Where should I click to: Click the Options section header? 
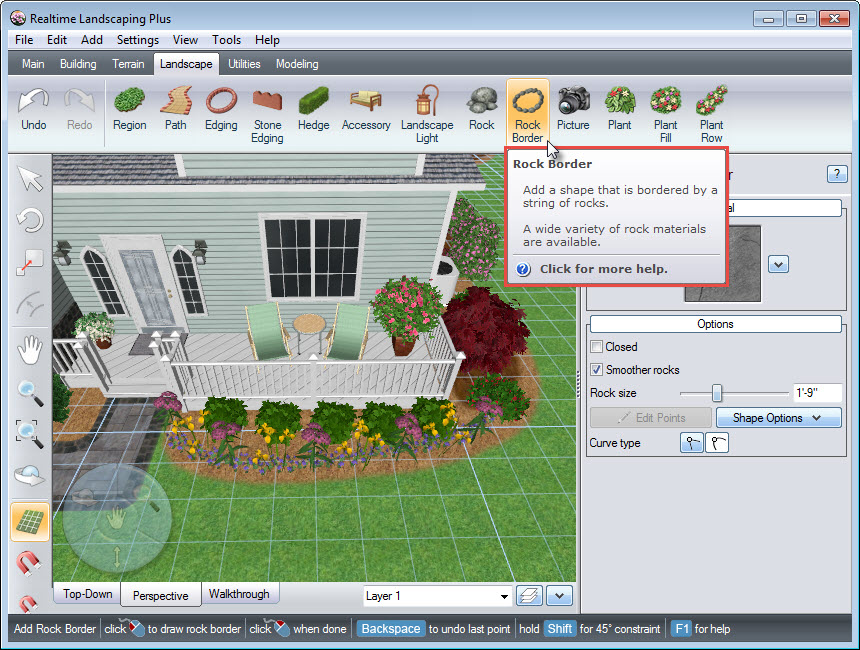pos(715,324)
